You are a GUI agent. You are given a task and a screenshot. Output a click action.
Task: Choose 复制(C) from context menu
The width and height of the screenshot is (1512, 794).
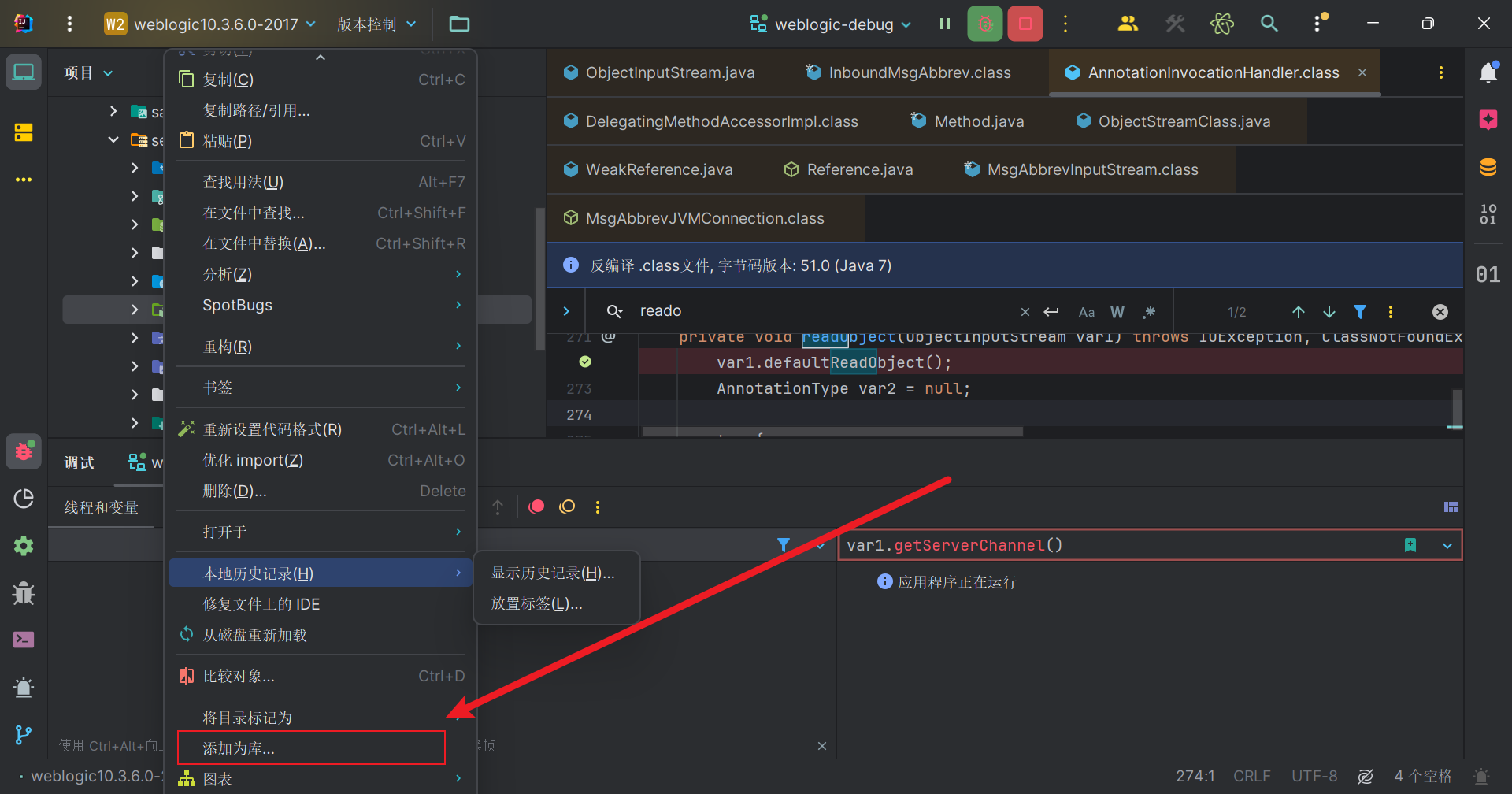[x=321, y=80]
